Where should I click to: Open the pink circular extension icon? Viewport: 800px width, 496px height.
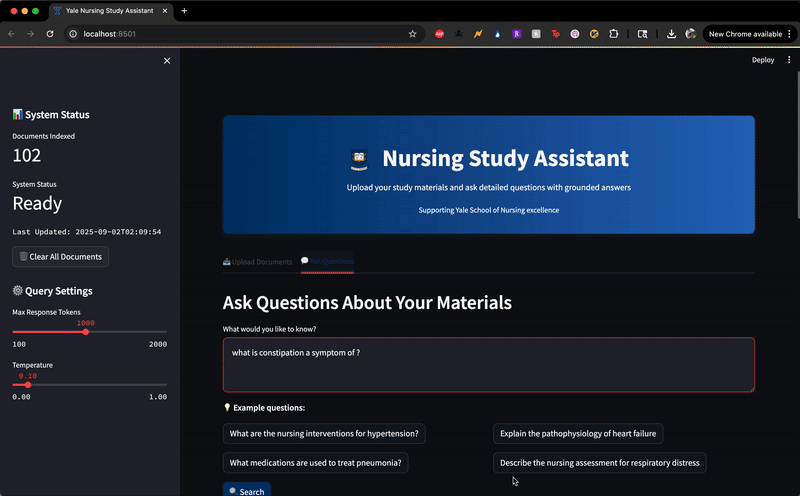click(575, 34)
